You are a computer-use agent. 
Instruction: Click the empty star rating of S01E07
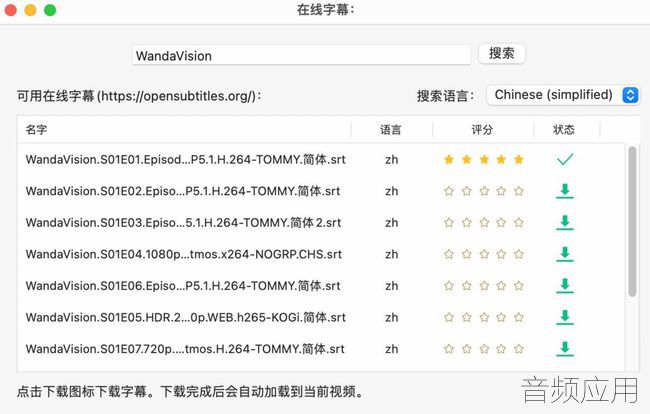(484, 349)
